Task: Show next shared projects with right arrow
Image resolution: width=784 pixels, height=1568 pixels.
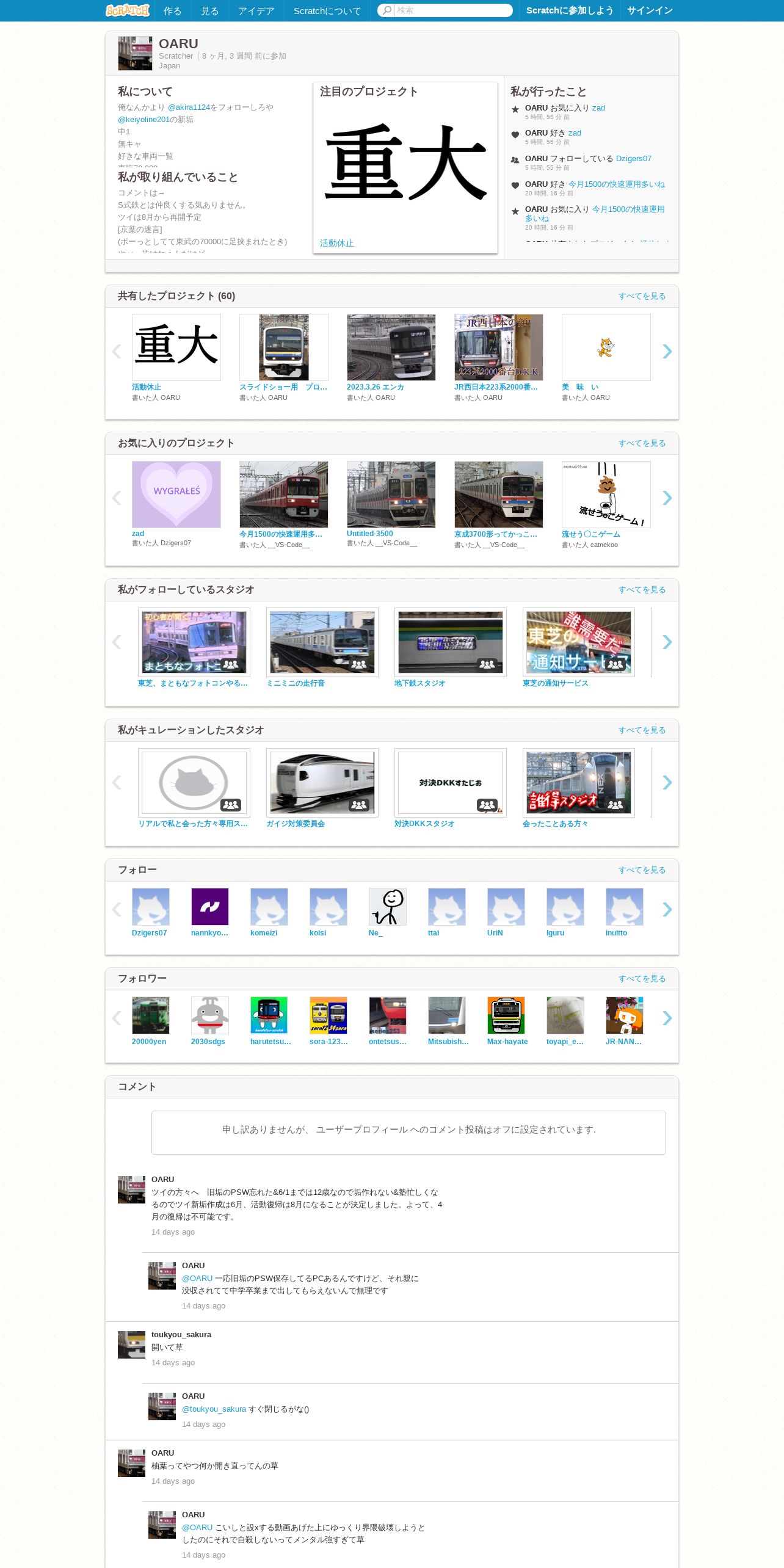Action: [x=667, y=351]
